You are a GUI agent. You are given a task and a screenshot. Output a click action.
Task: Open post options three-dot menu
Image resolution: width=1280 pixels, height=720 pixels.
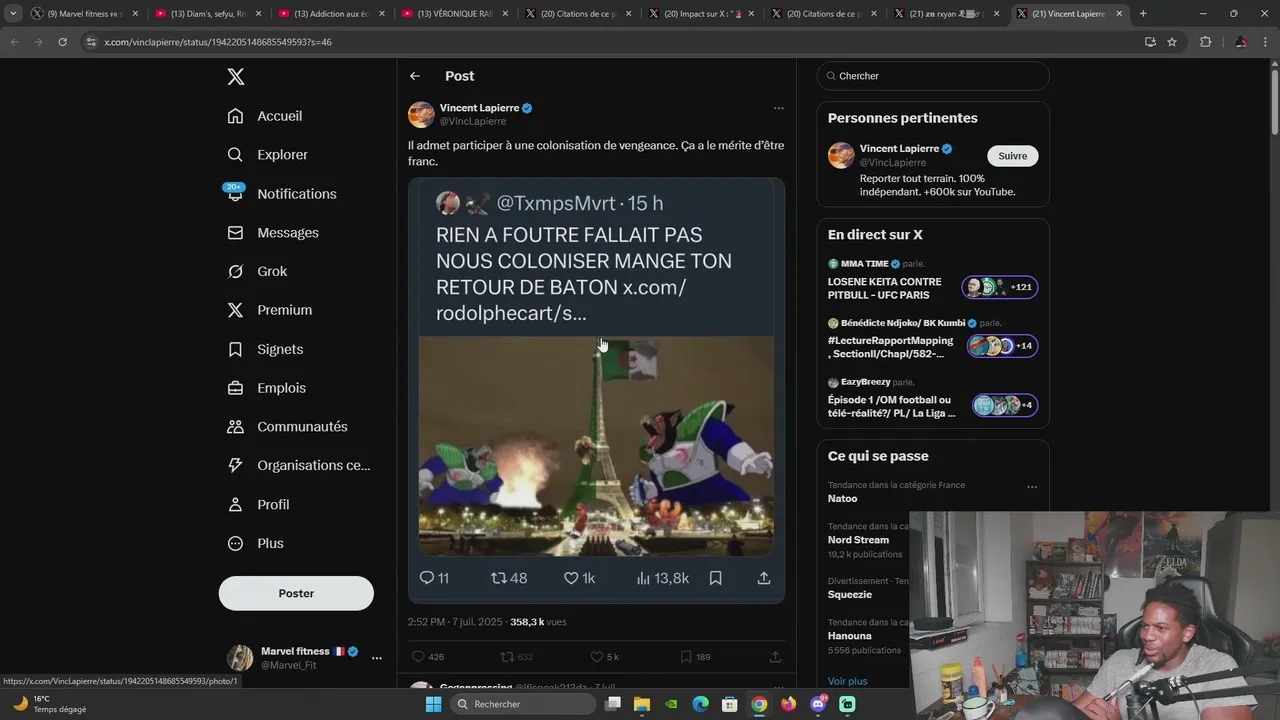(778, 108)
